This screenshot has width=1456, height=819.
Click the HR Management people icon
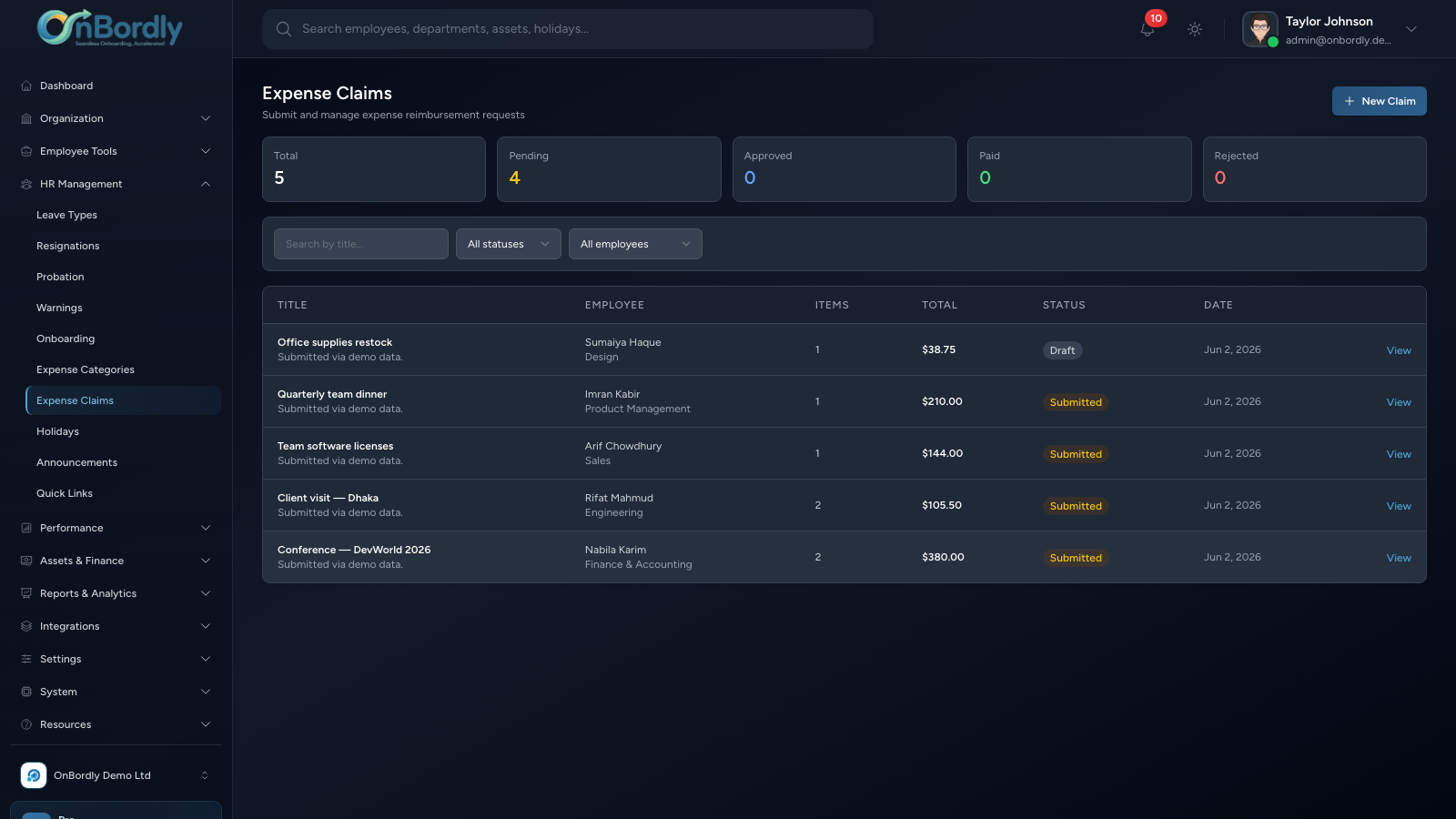pos(26,184)
